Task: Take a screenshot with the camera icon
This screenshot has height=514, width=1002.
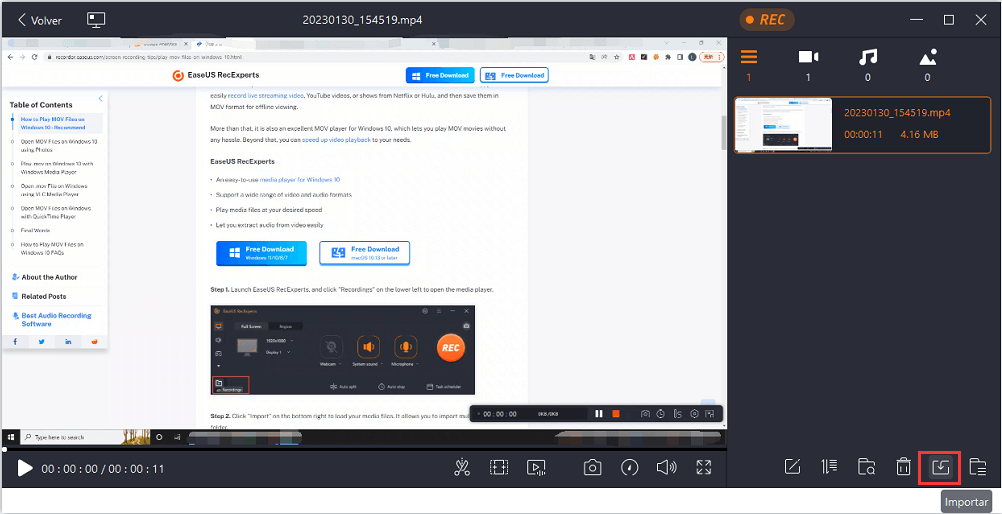Action: (592, 467)
